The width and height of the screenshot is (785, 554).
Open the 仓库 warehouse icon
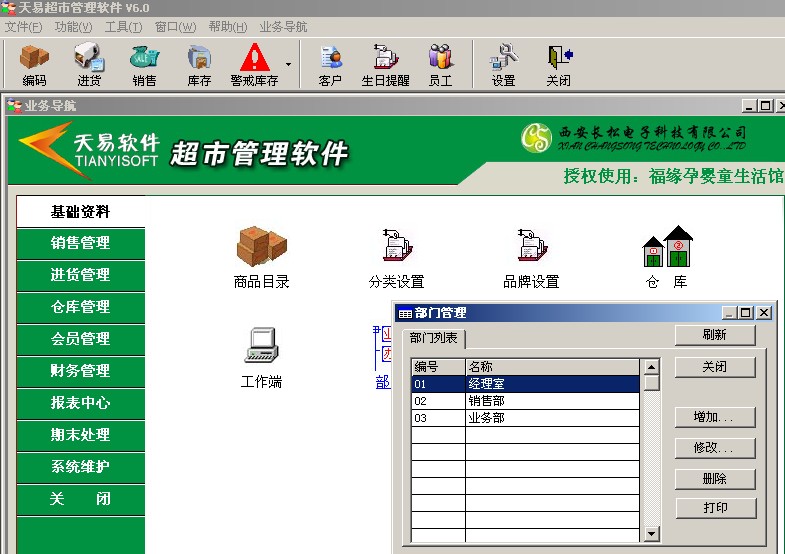point(666,255)
